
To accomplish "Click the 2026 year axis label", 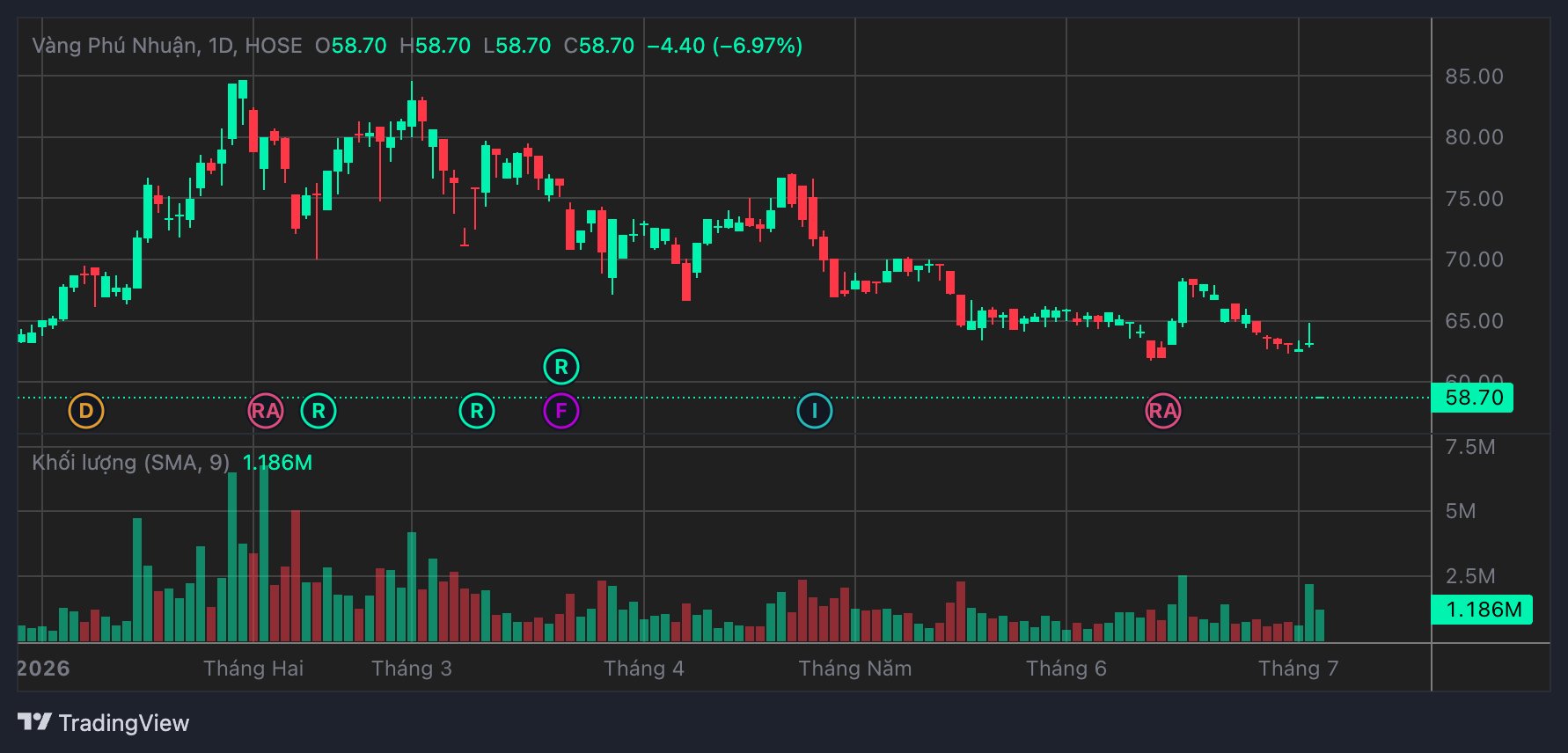I will pyautogui.click(x=43, y=669).
